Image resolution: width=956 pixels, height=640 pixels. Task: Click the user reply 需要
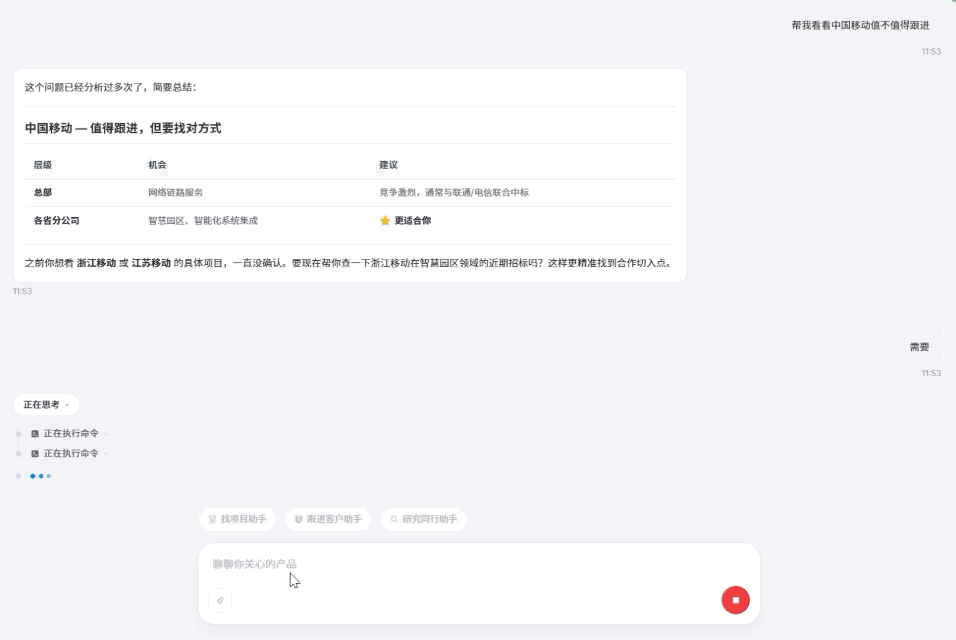919,347
